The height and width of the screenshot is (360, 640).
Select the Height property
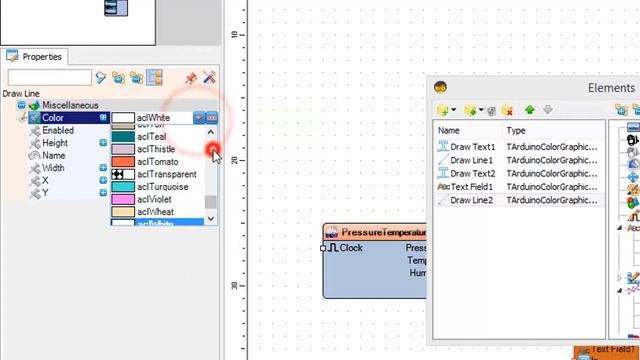pyautogui.click(x=55, y=143)
